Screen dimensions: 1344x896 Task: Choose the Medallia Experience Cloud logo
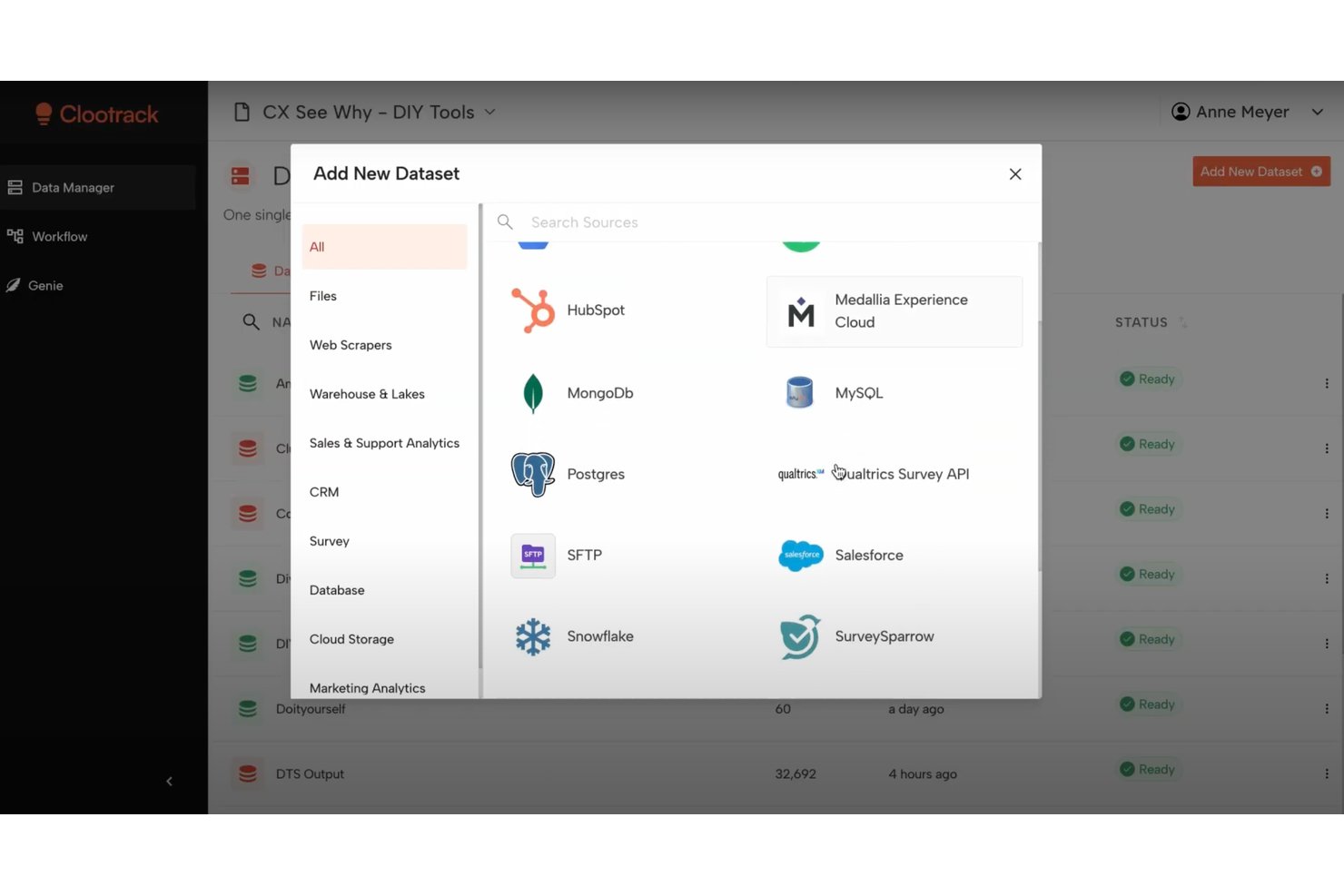click(801, 312)
